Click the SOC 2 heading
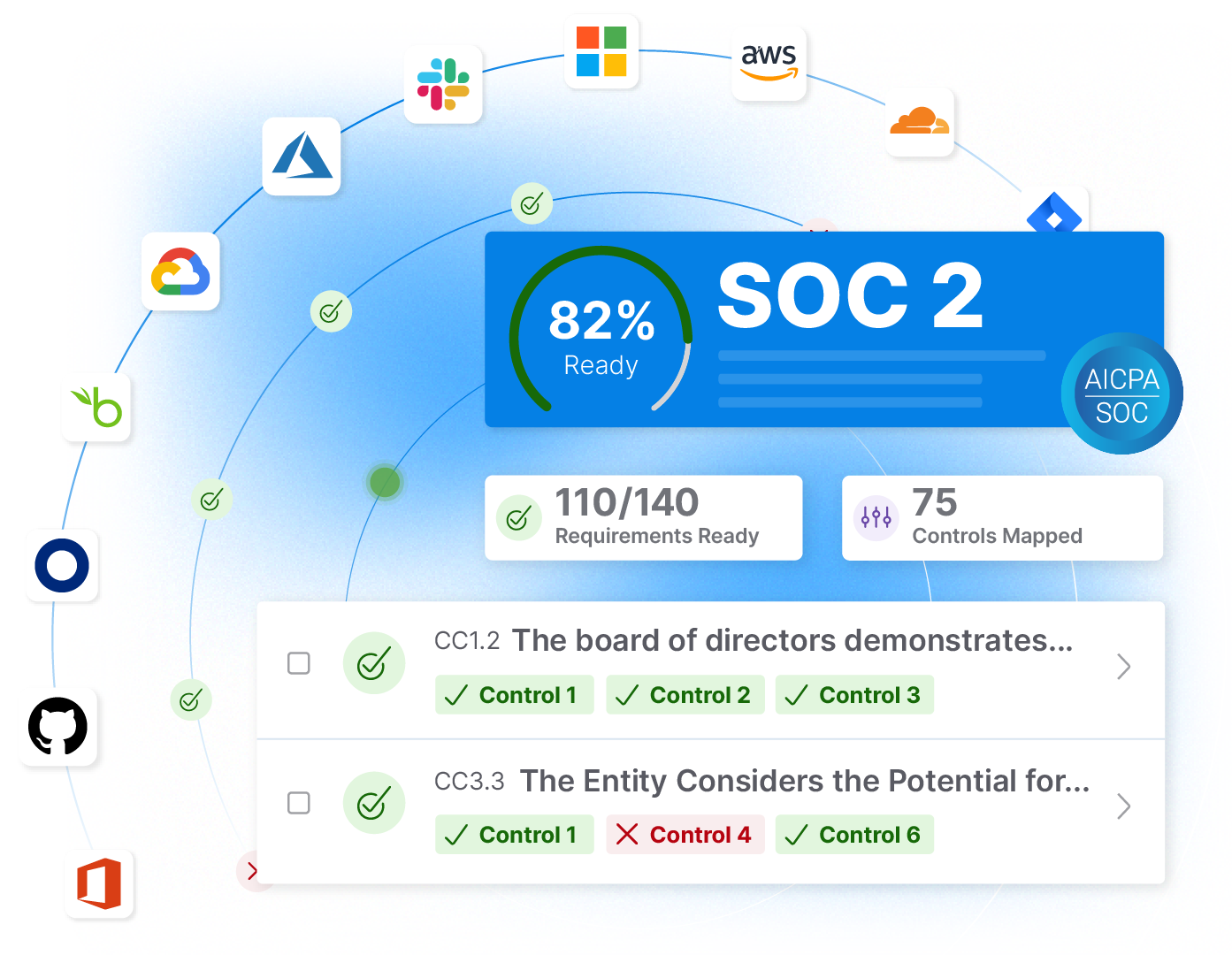 (x=850, y=295)
